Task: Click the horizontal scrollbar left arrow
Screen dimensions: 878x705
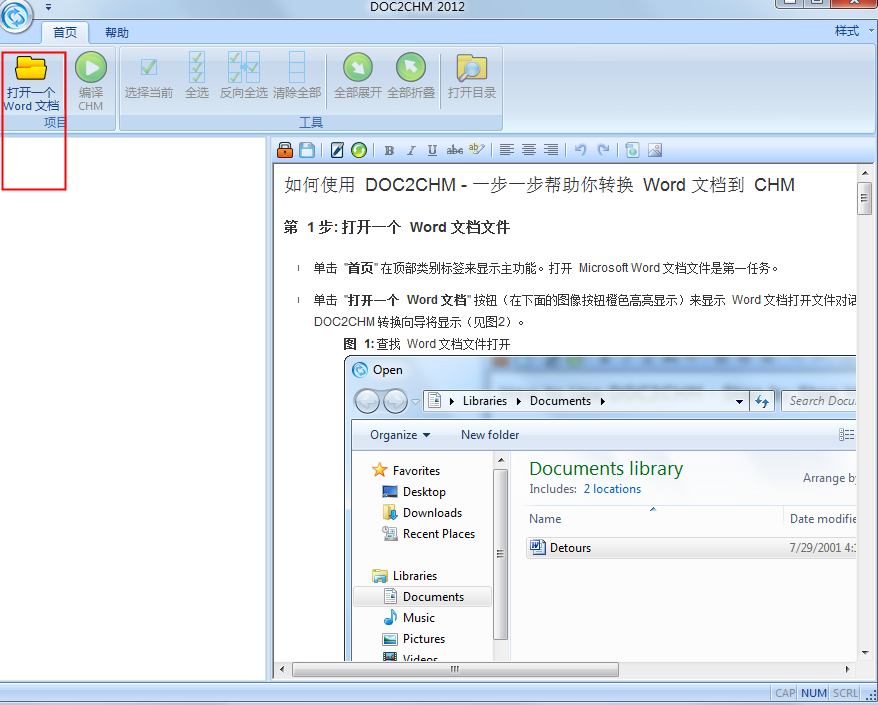Action: tap(282, 669)
